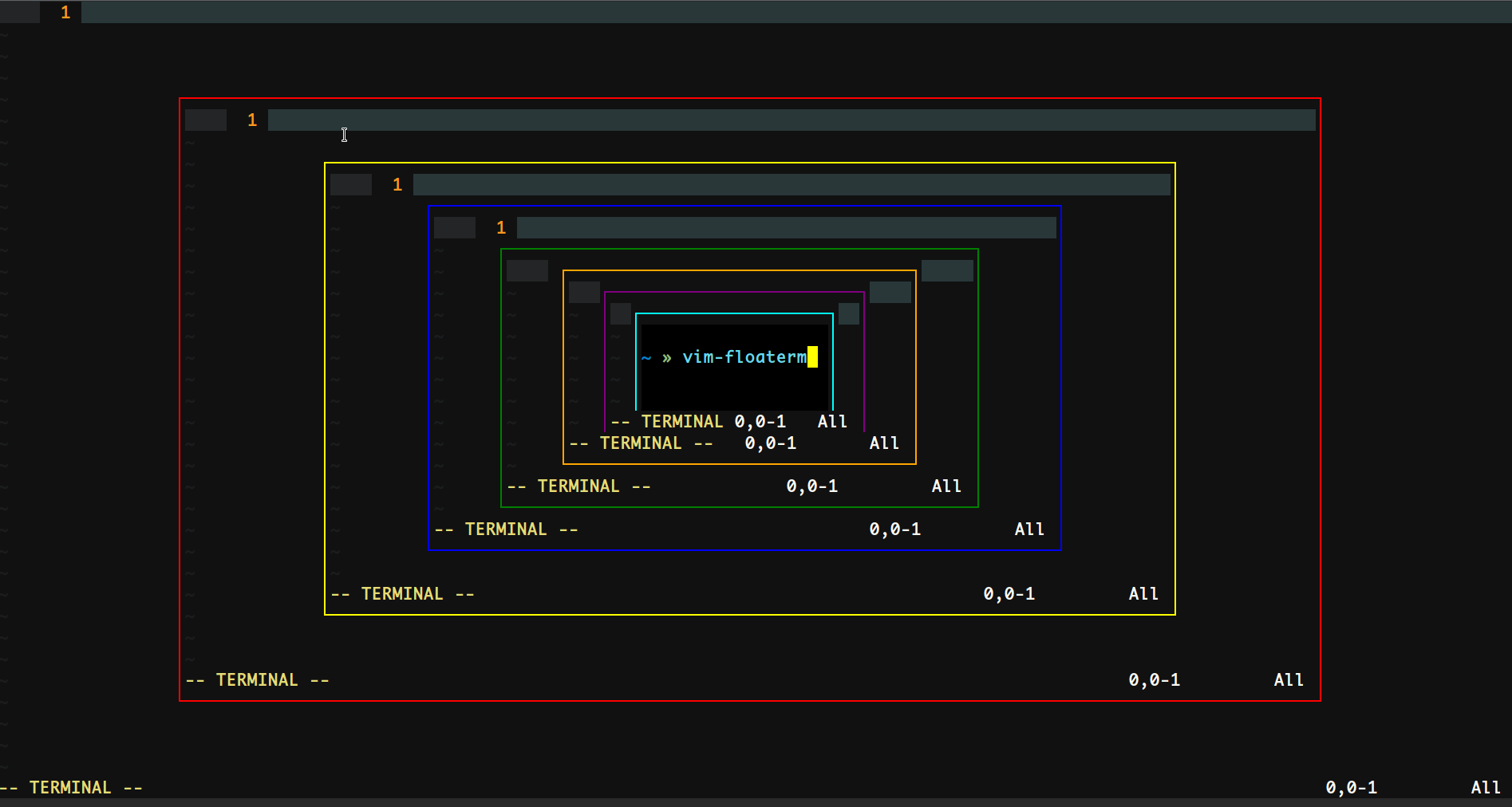Click '-- TERMINAL --' in the yellow-bordered window
This screenshot has height=807, width=1512.
click(x=403, y=594)
